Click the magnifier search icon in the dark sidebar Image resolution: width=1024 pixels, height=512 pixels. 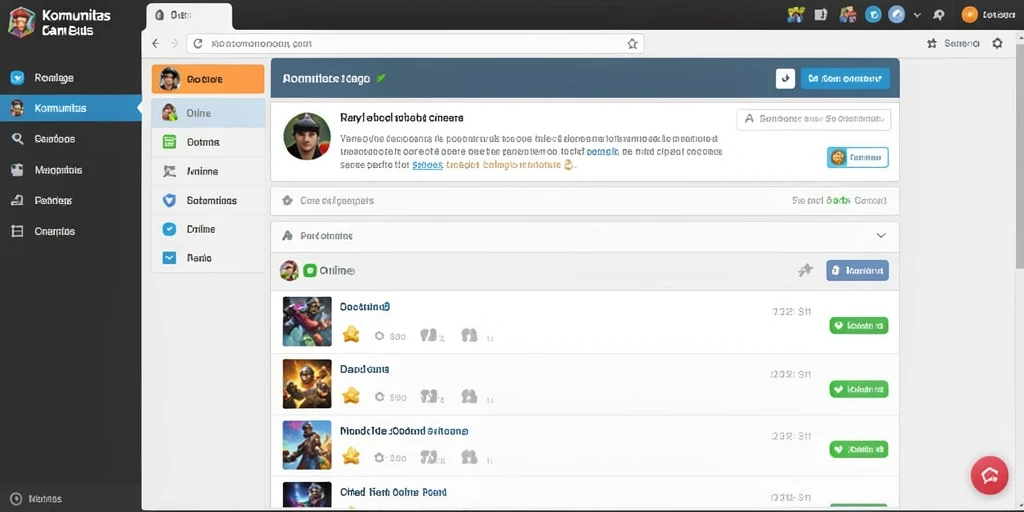click(18, 138)
